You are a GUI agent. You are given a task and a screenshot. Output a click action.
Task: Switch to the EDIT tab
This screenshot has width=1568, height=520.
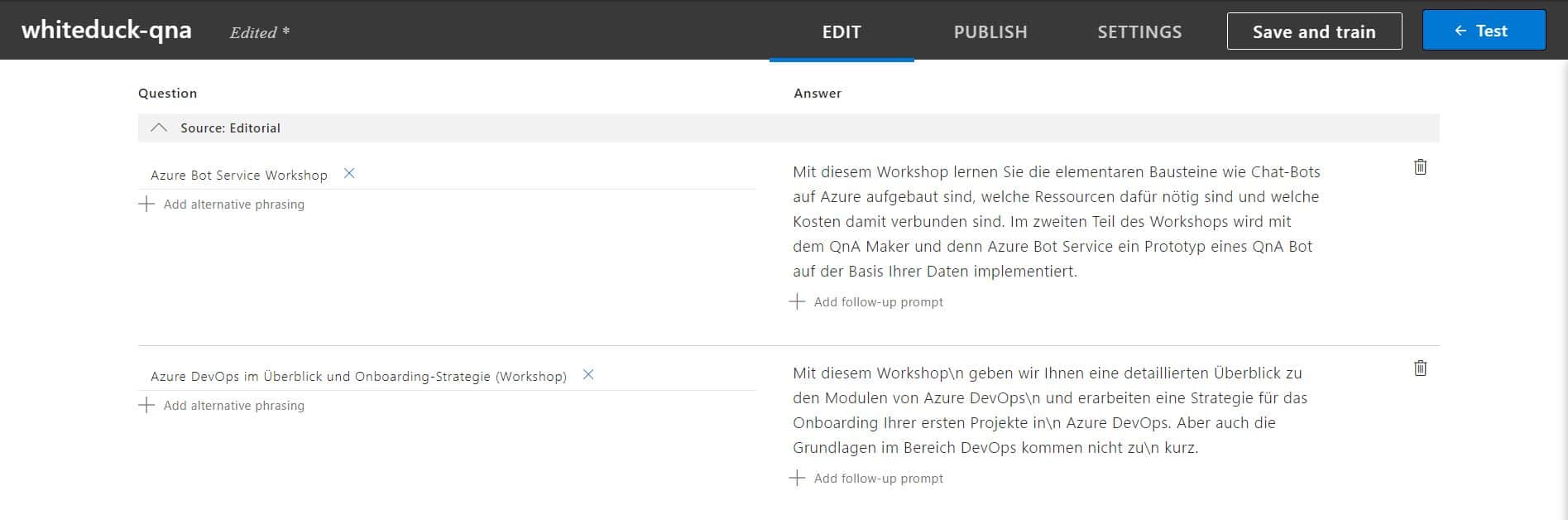(842, 31)
